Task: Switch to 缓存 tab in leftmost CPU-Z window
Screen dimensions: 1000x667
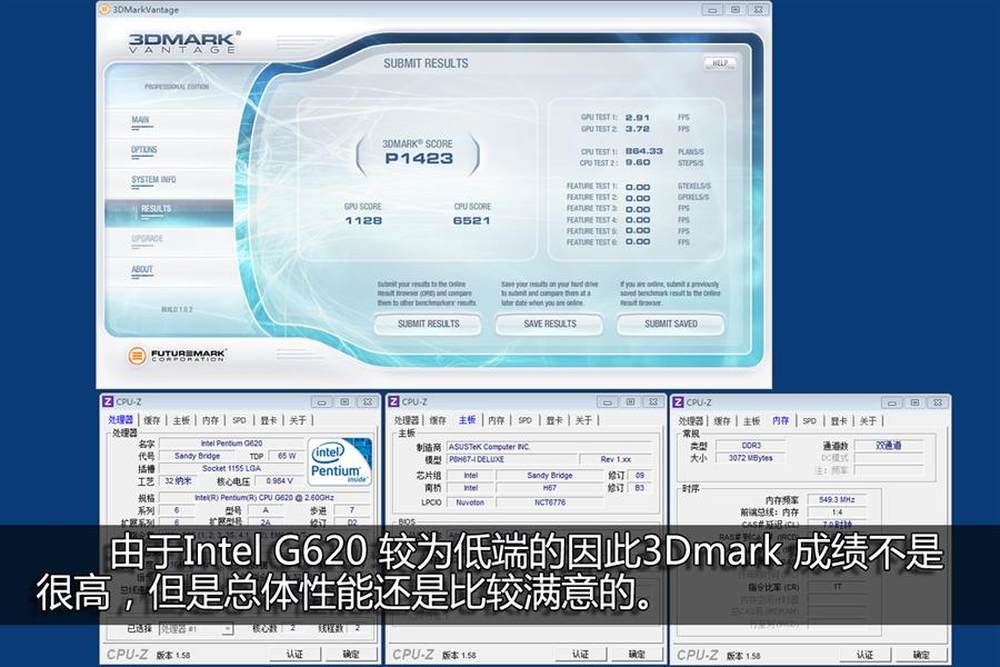Action: coord(152,421)
